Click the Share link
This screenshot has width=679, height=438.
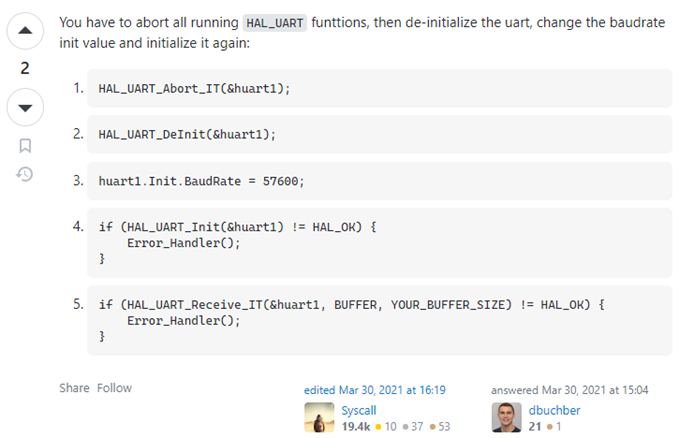(x=73, y=388)
